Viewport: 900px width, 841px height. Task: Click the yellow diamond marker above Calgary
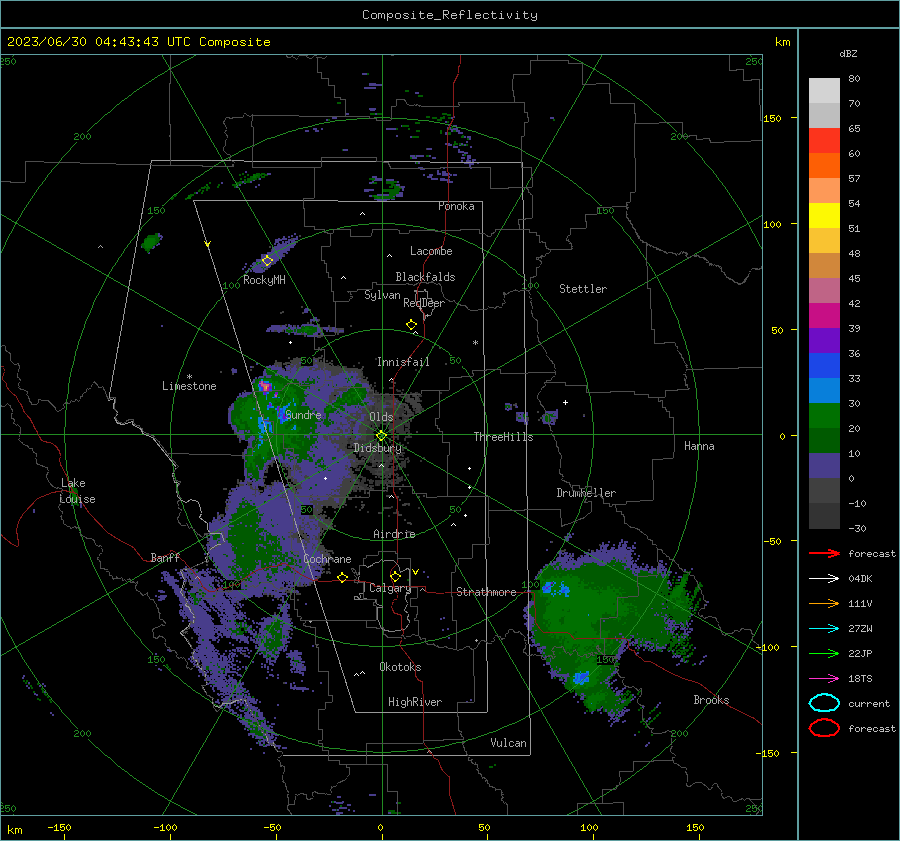tap(395, 576)
